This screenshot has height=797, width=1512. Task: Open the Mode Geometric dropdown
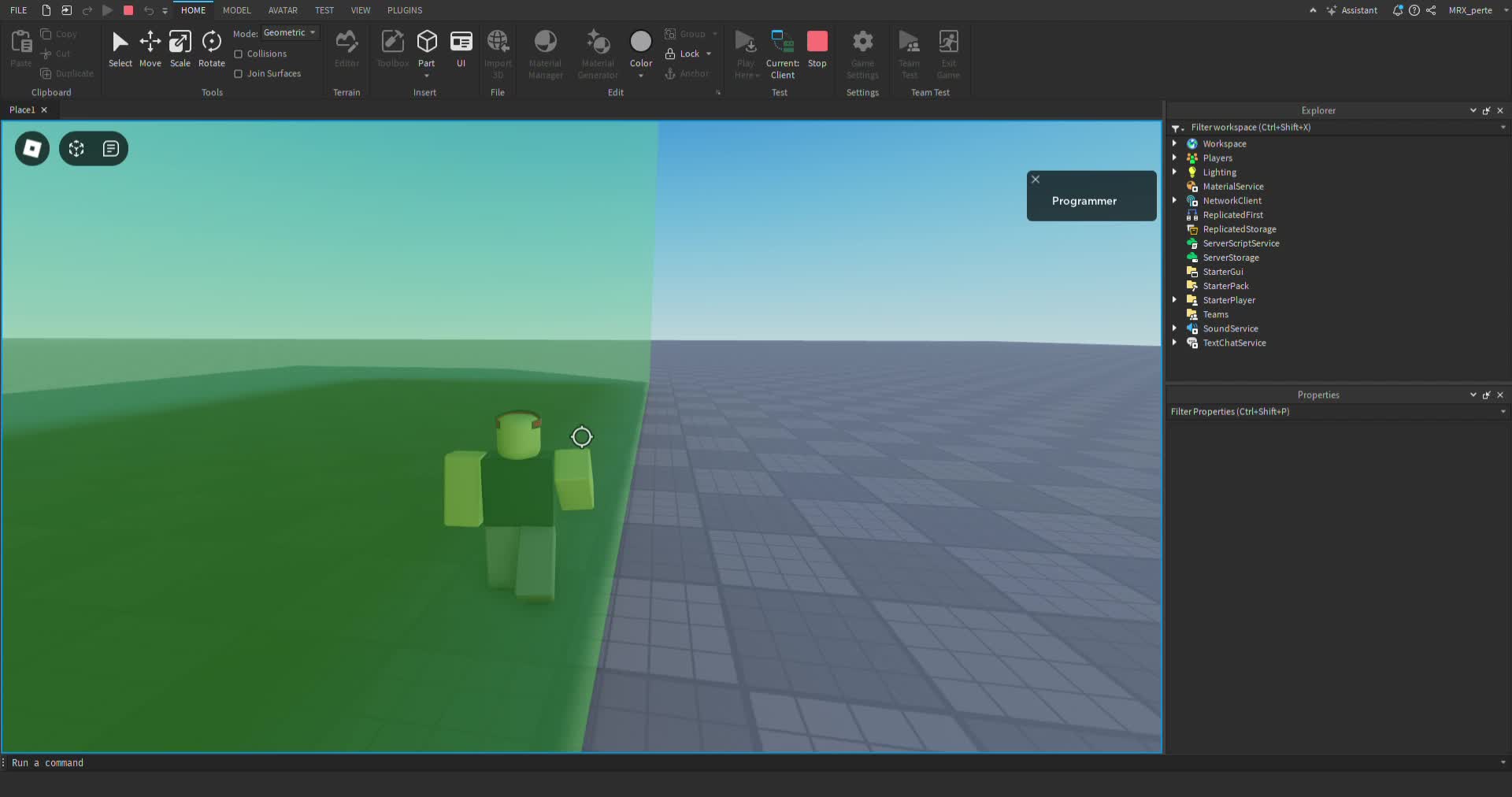[x=290, y=33]
